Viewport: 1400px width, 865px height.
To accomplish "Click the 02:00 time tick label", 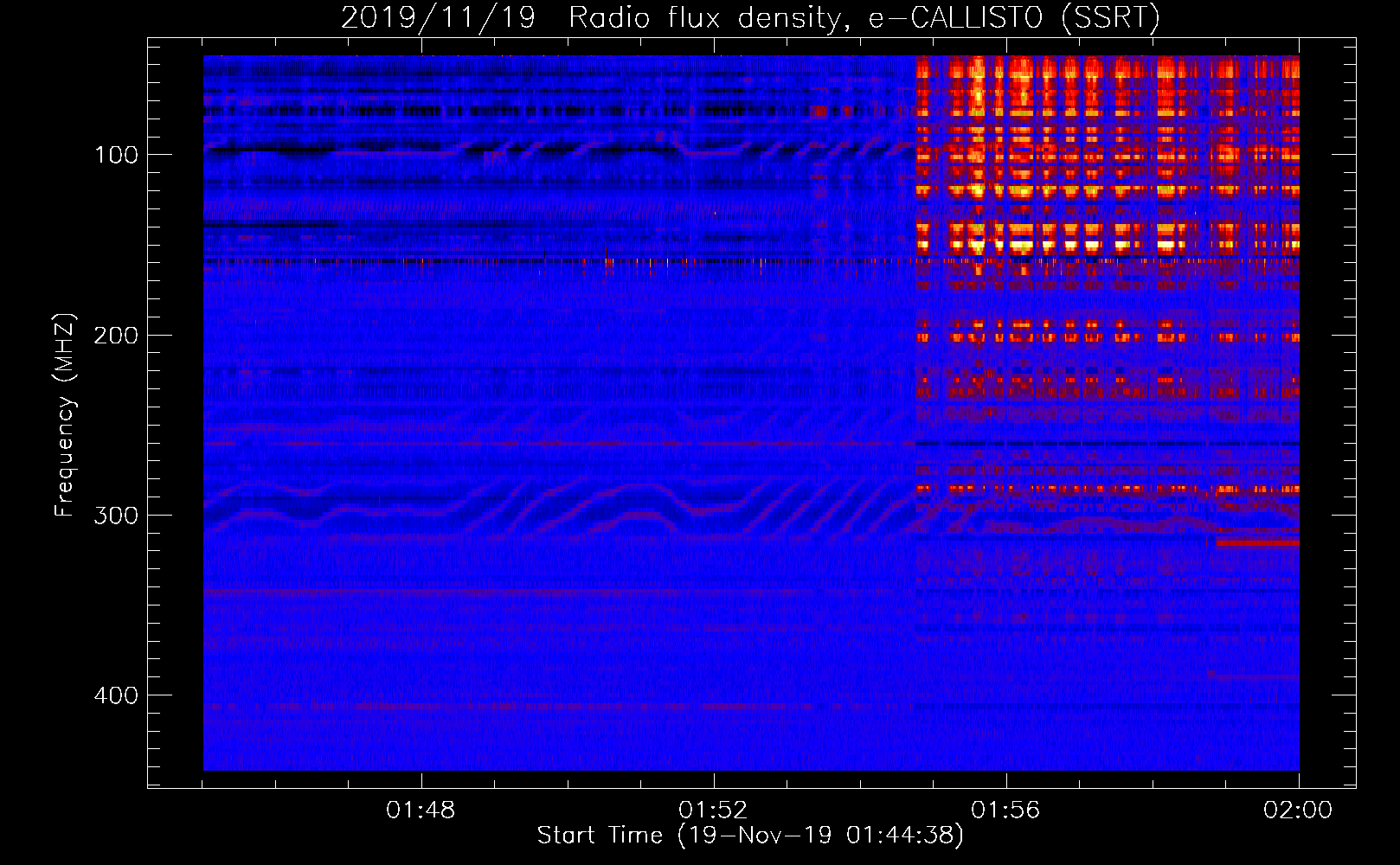I will 1298,811.
